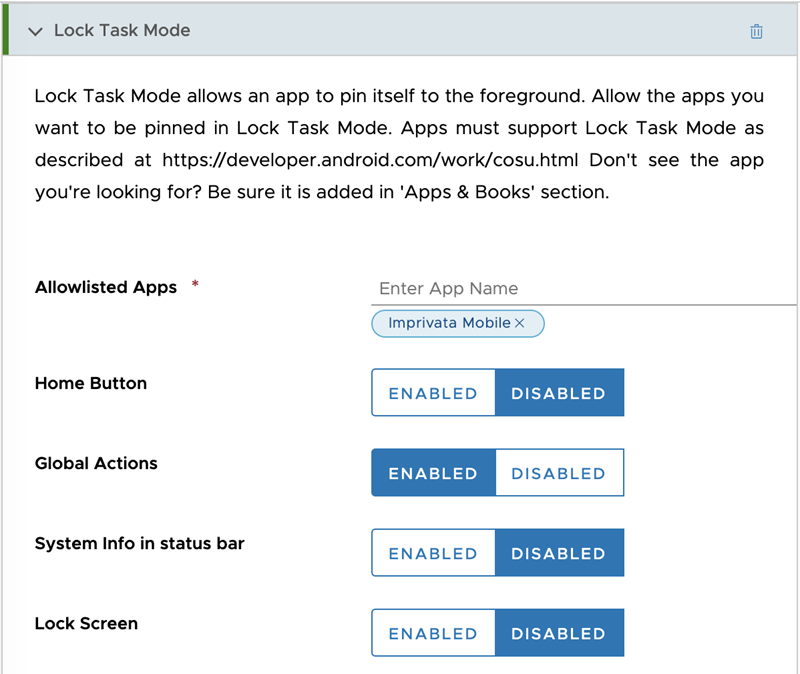Enable System Info in status bar

pos(433,553)
